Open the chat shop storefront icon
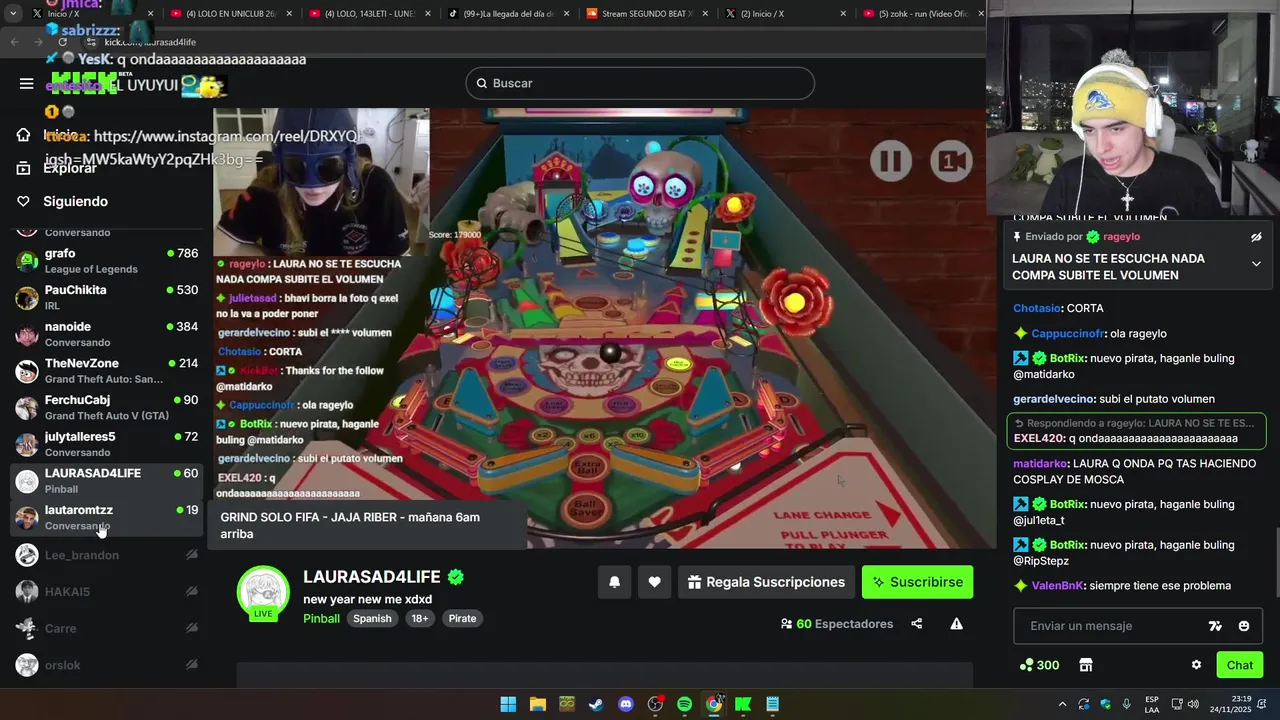The height and width of the screenshot is (720, 1280). [1086, 665]
